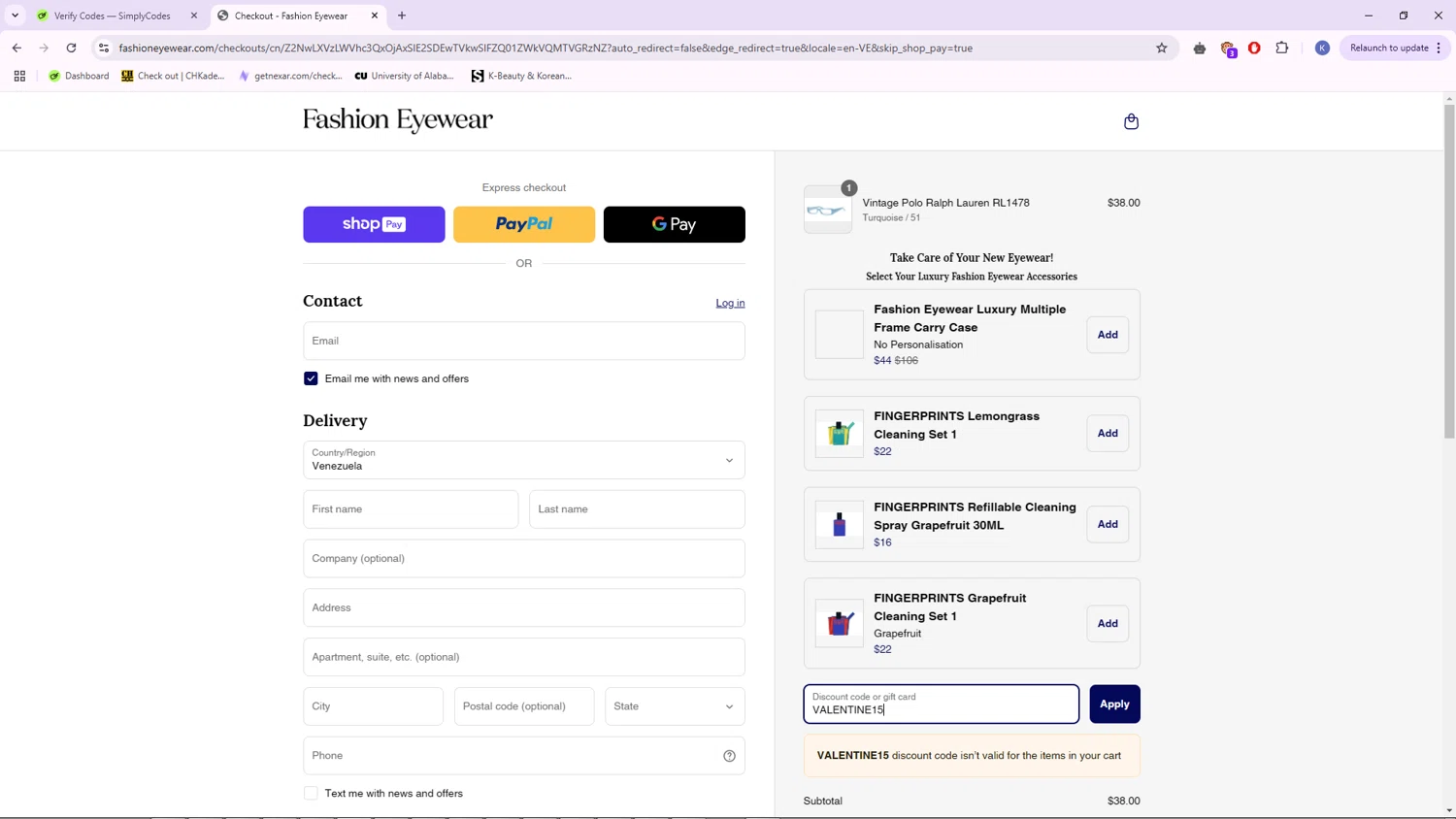Viewport: 1456px width, 819px height.
Task: Focus the First name field
Action: (x=411, y=509)
